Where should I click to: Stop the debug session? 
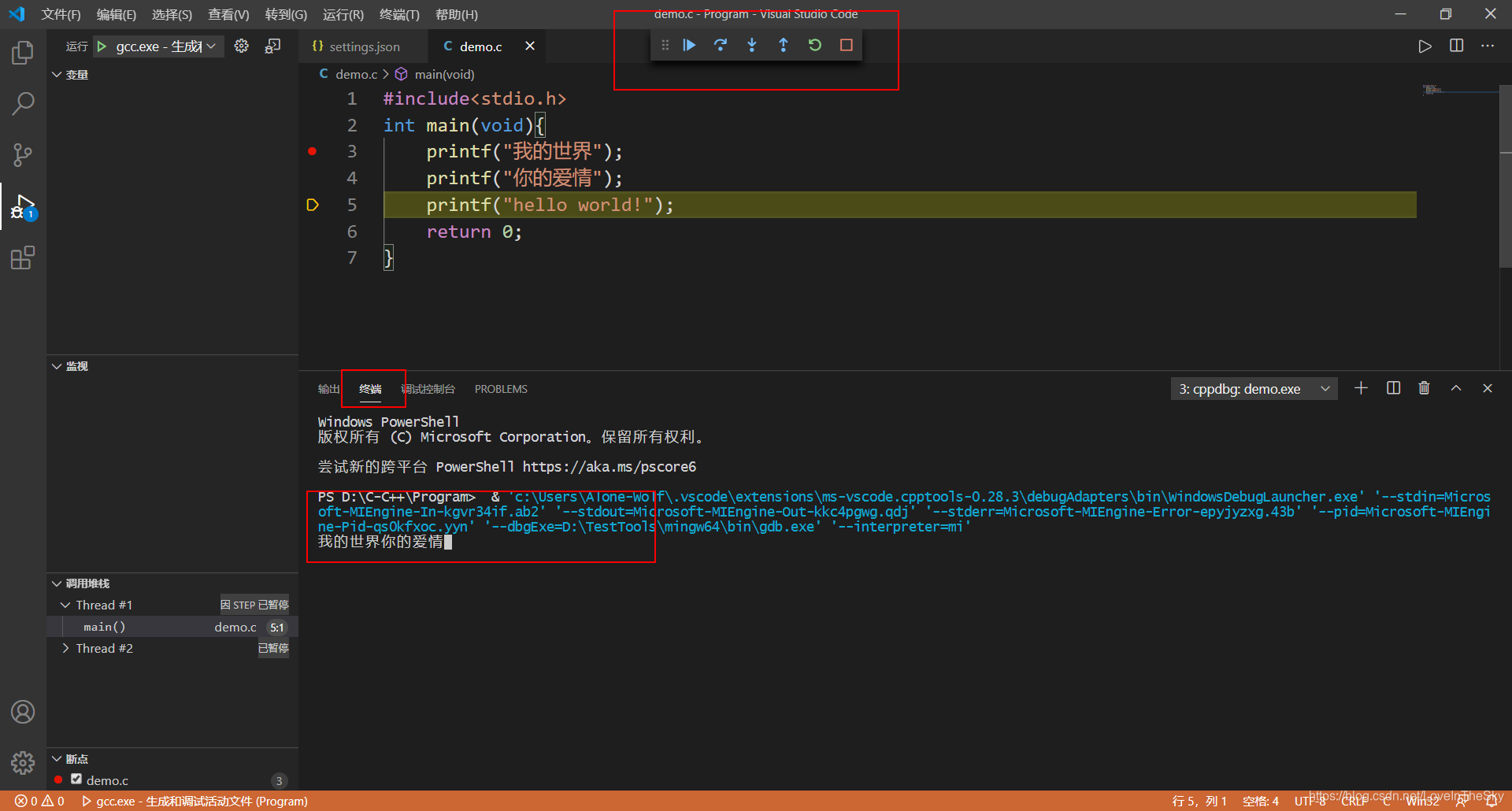tap(847, 45)
